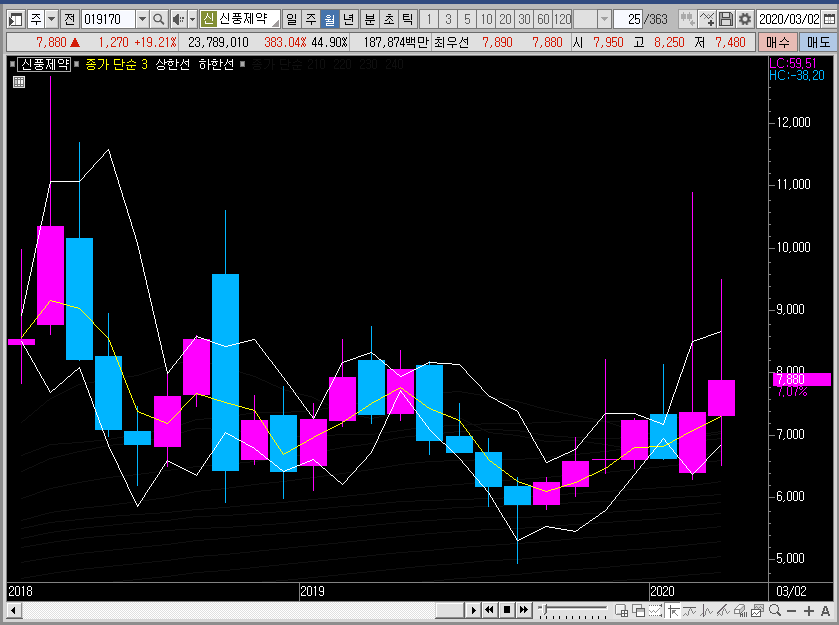Click the scroll left arrow at bottom
Image resolution: width=839 pixels, height=625 pixels.
14,610
